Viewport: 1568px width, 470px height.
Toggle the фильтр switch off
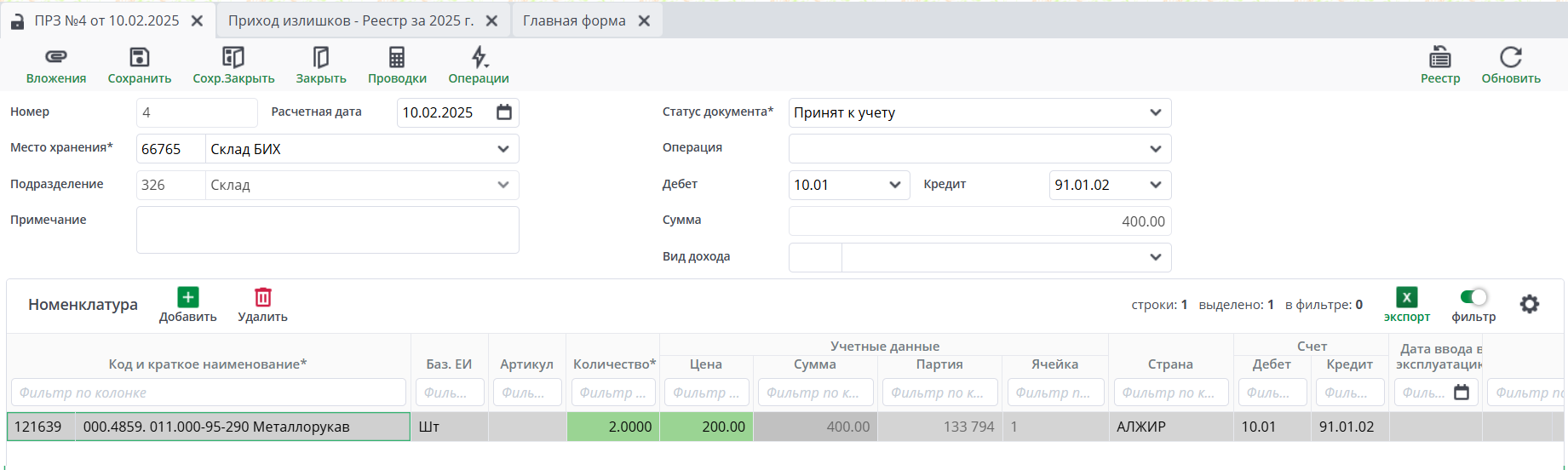tap(1473, 297)
